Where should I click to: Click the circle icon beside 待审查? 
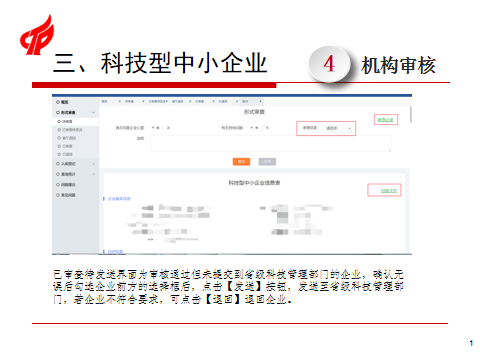pyautogui.click(x=59, y=122)
